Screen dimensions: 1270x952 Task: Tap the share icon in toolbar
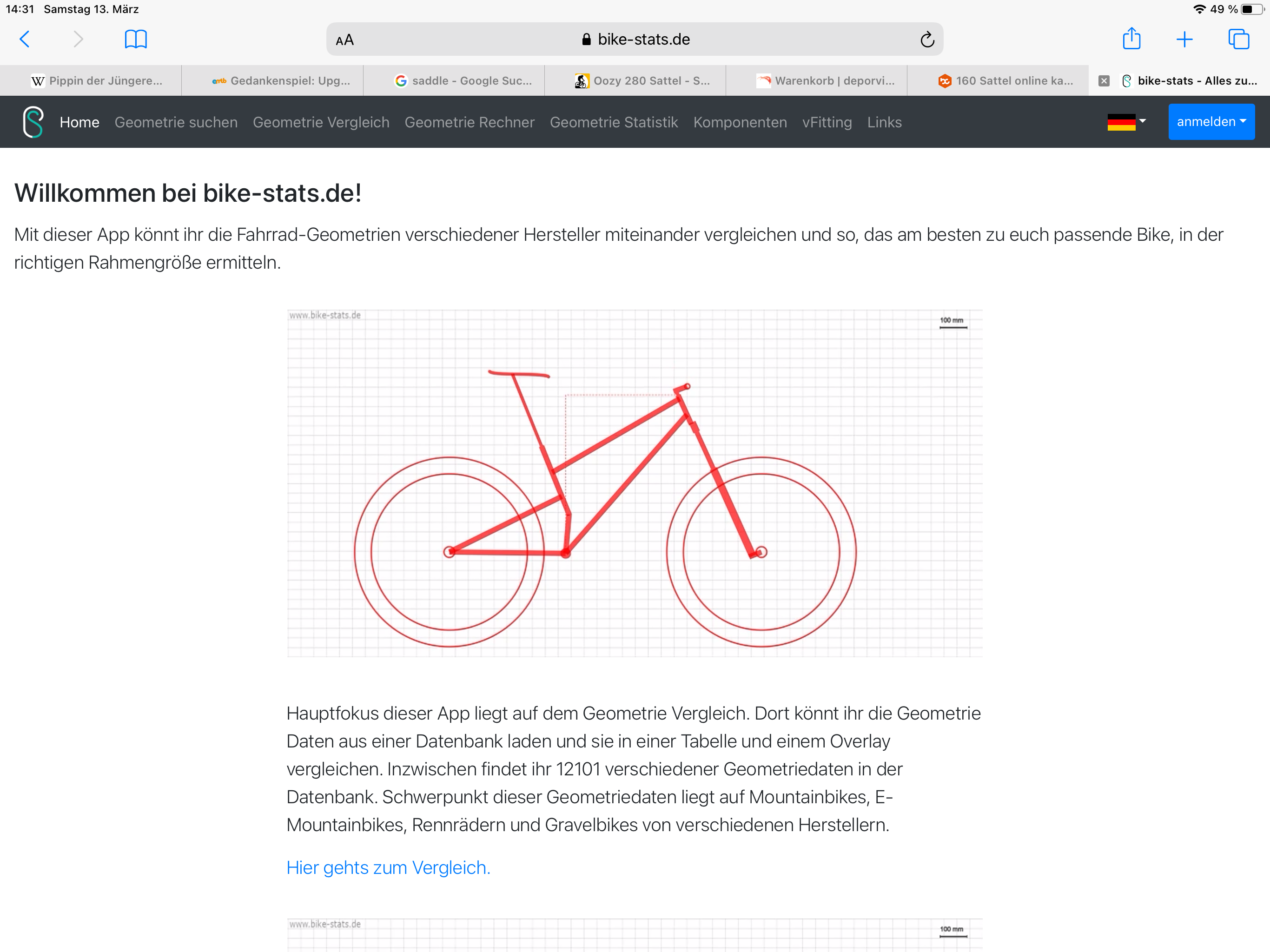pyautogui.click(x=1131, y=39)
